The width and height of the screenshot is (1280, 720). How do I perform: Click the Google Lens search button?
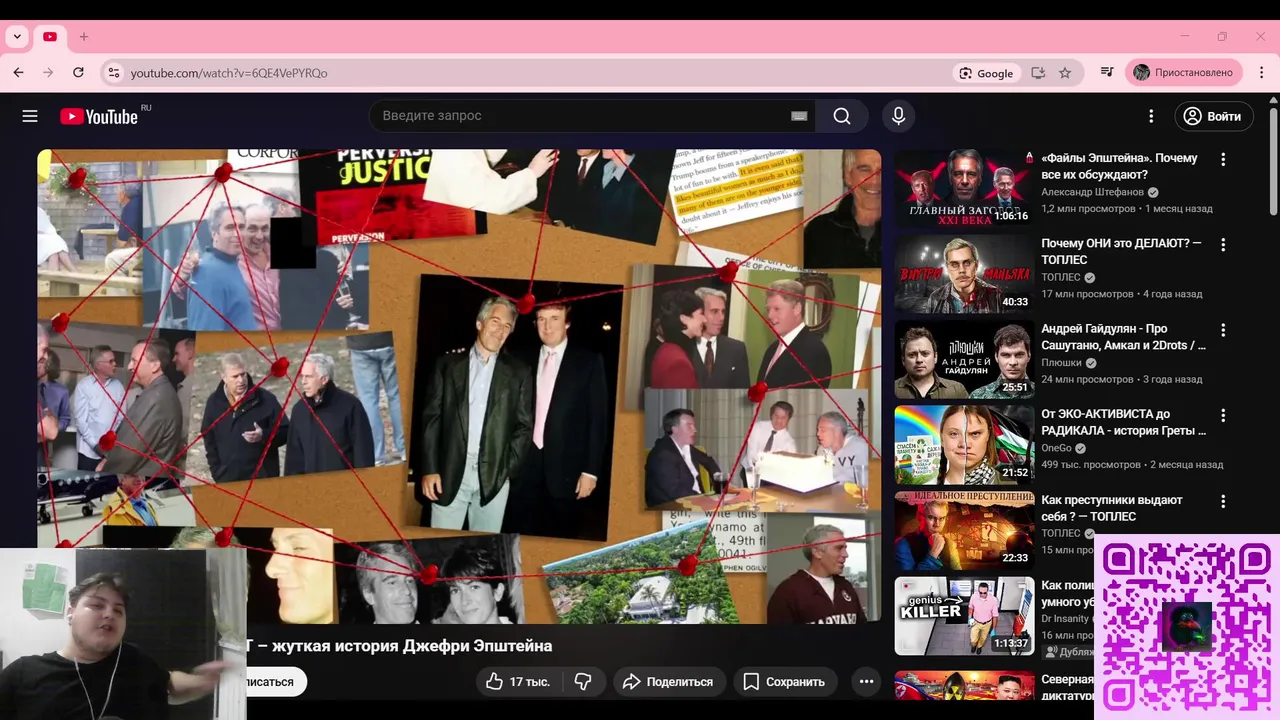pyautogui.click(x=986, y=73)
